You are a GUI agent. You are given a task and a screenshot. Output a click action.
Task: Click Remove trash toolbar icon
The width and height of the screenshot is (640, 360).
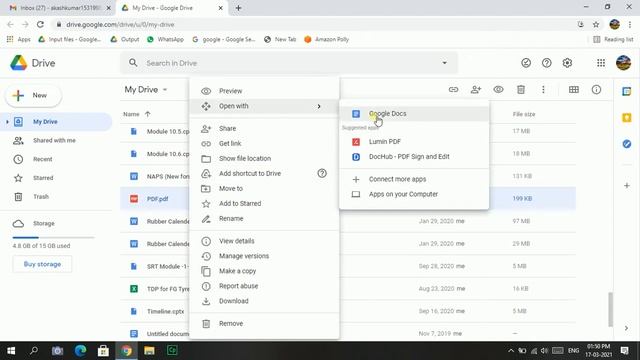tap(521, 89)
